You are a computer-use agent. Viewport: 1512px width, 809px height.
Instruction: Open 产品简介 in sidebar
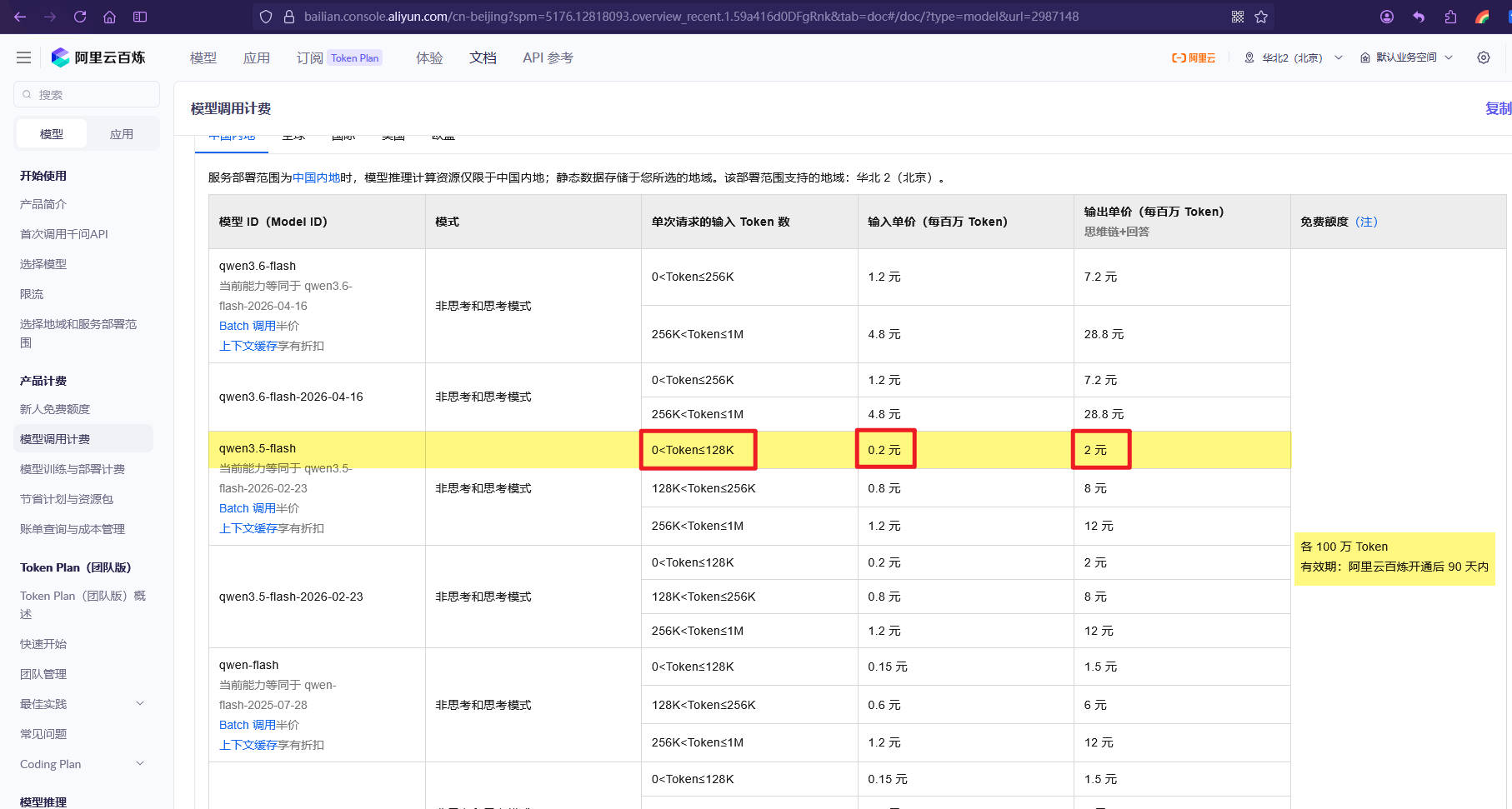pos(43,204)
